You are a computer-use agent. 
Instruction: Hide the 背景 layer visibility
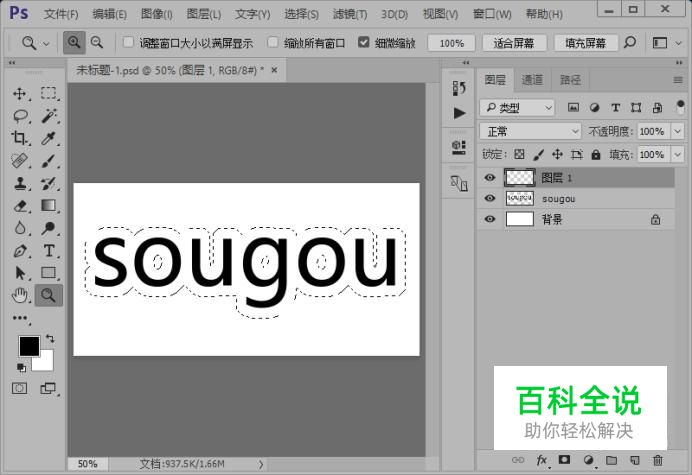pos(489,219)
